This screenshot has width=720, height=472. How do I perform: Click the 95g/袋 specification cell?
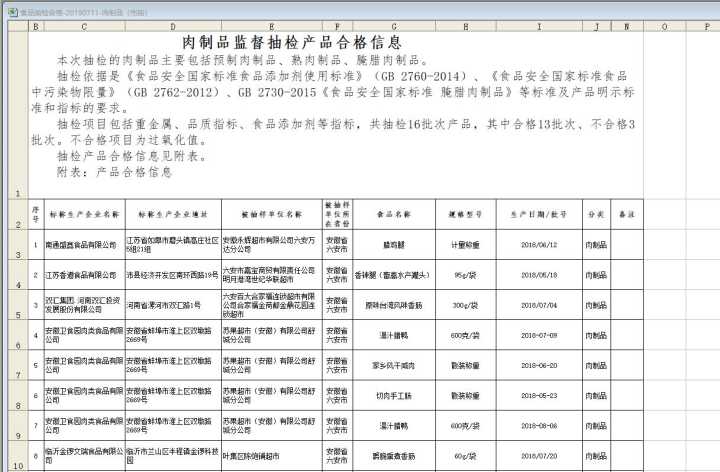tap(466, 275)
